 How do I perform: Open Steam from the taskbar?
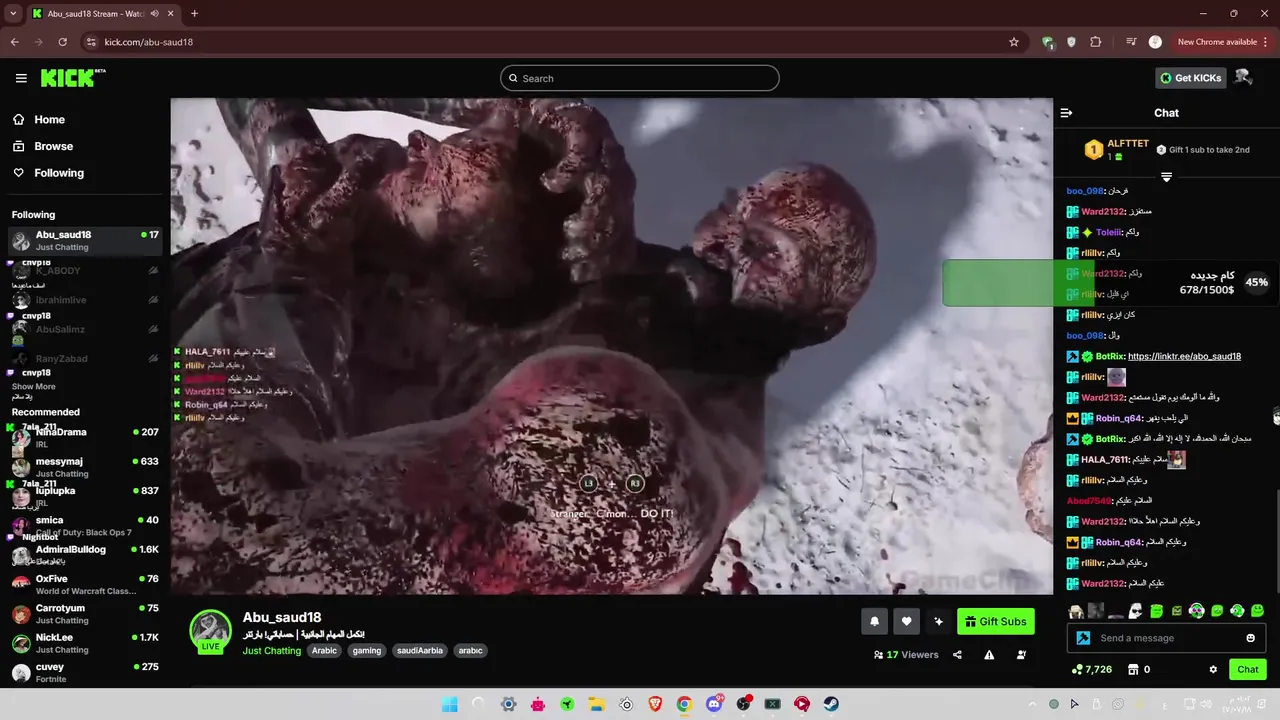click(x=831, y=704)
